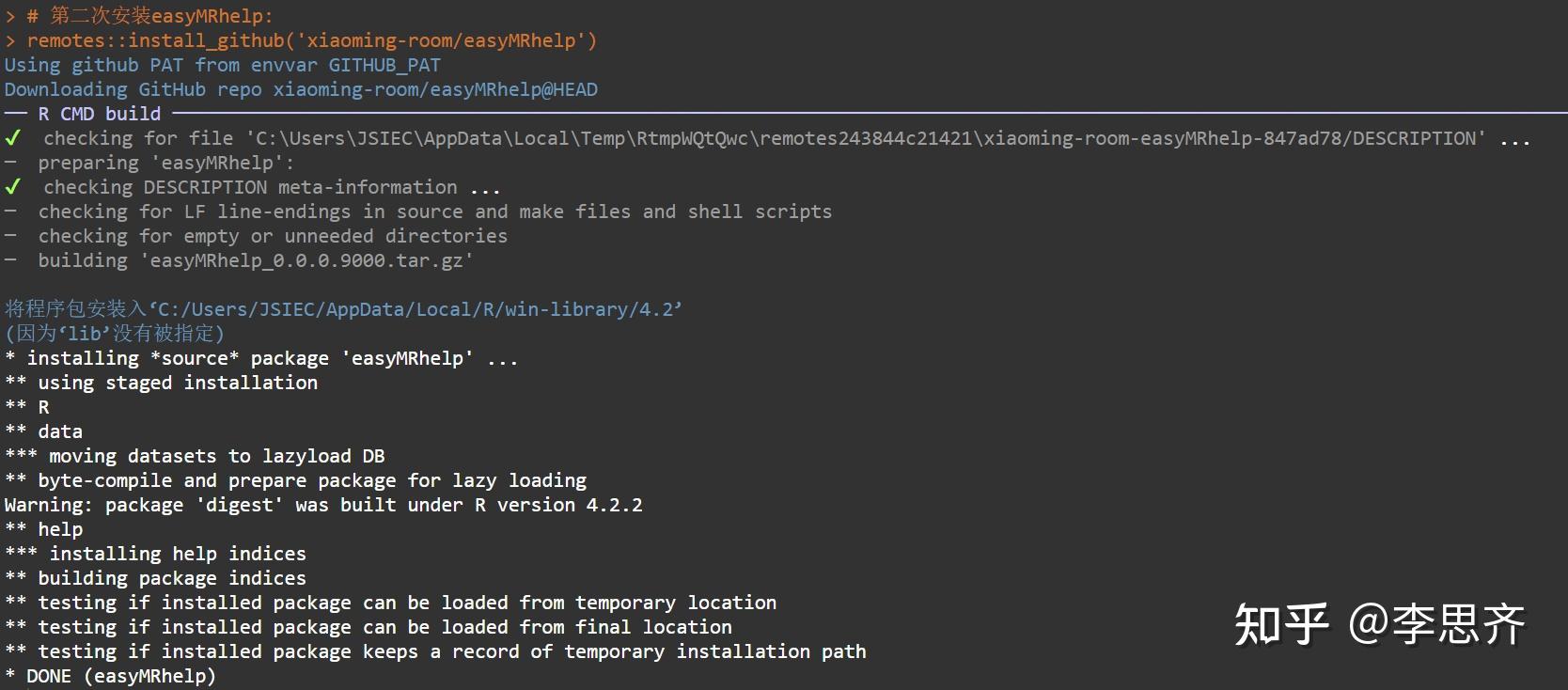
Task: Click the Temp DESCRIPTION file path
Action: [865, 138]
